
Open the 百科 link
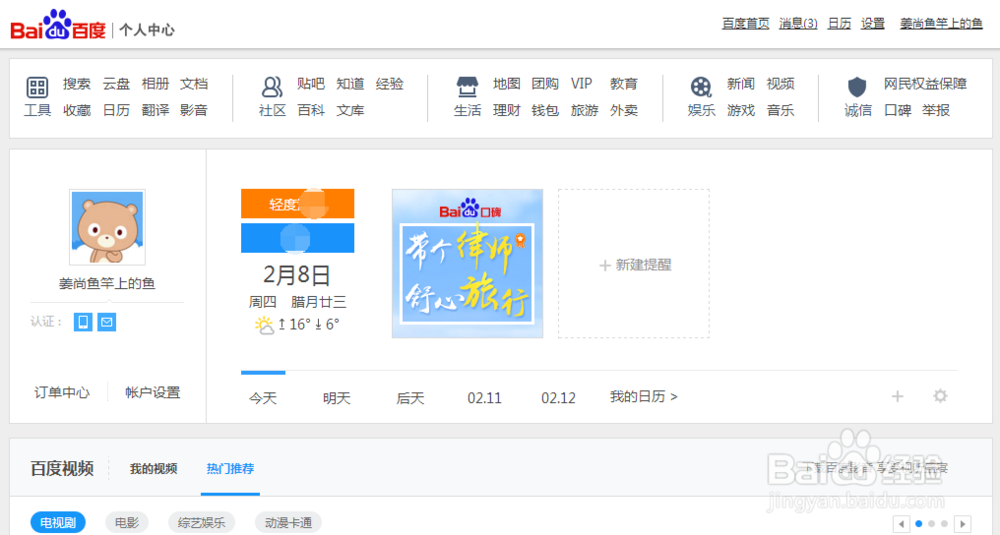coord(311,110)
